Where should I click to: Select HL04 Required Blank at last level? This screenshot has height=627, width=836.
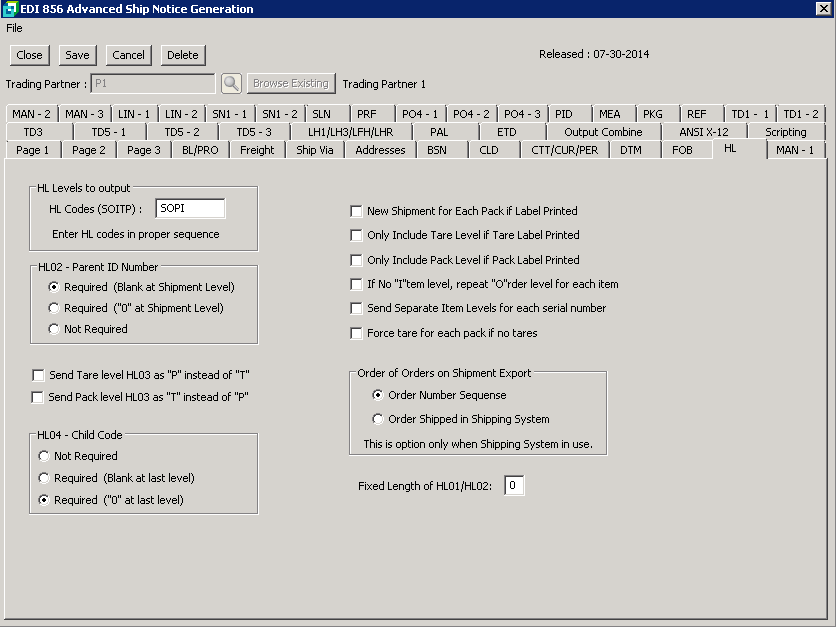(44, 478)
